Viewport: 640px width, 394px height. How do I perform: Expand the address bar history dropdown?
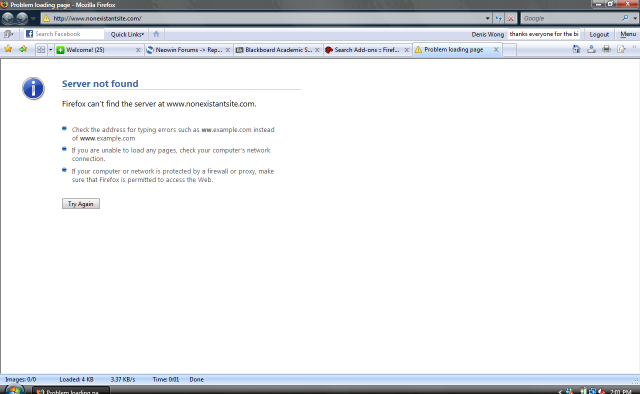click(x=487, y=18)
